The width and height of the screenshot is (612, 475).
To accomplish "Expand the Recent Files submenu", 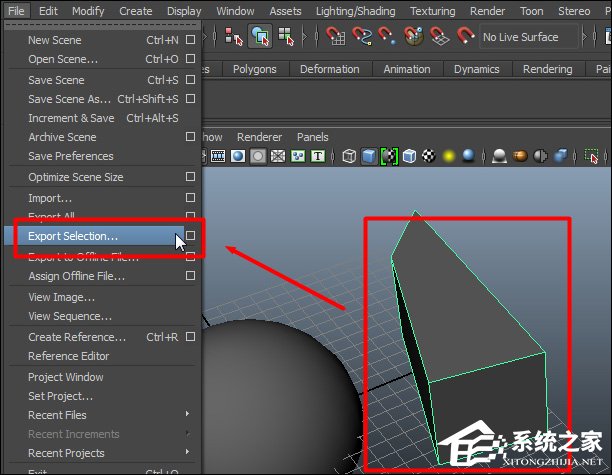I will [x=187, y=415].
